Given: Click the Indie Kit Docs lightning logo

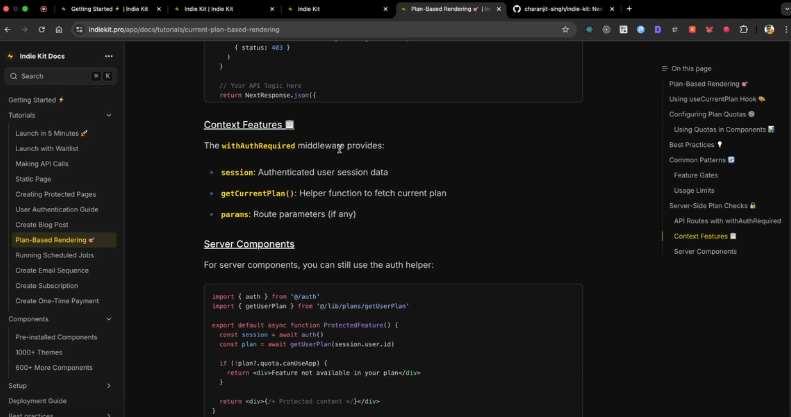Looking at the screenshot, I should [x=10, y=56].
